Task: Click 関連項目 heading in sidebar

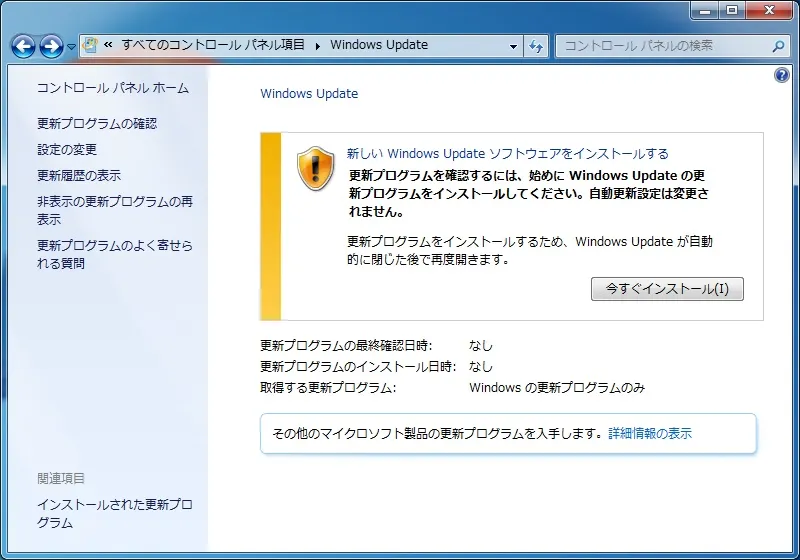Action: tap(61, 478)
